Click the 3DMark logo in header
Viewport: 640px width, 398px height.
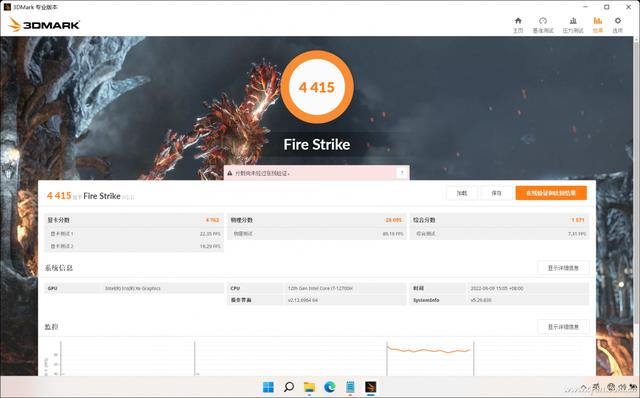pos(44,24)
